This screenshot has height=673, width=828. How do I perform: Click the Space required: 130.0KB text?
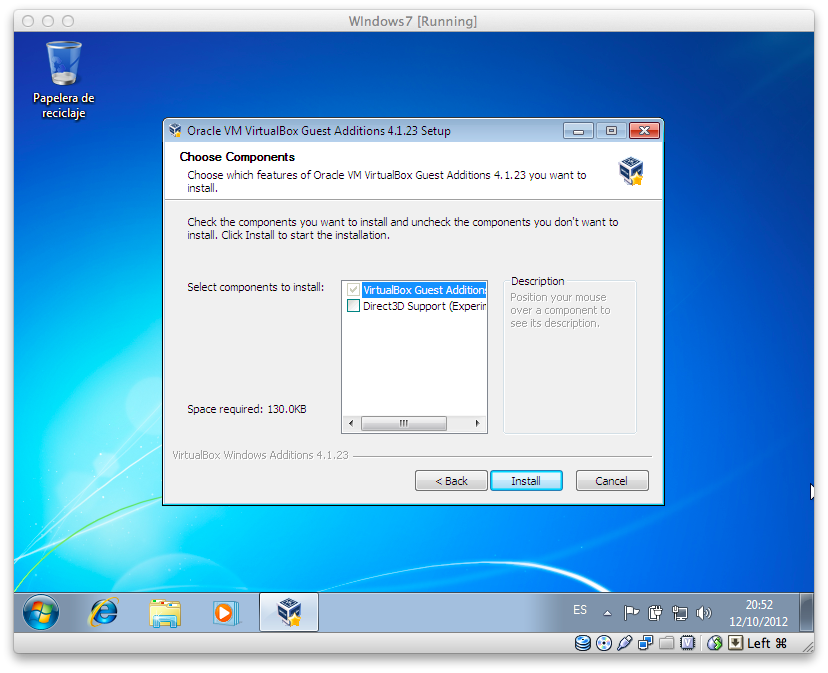point(247,409)
